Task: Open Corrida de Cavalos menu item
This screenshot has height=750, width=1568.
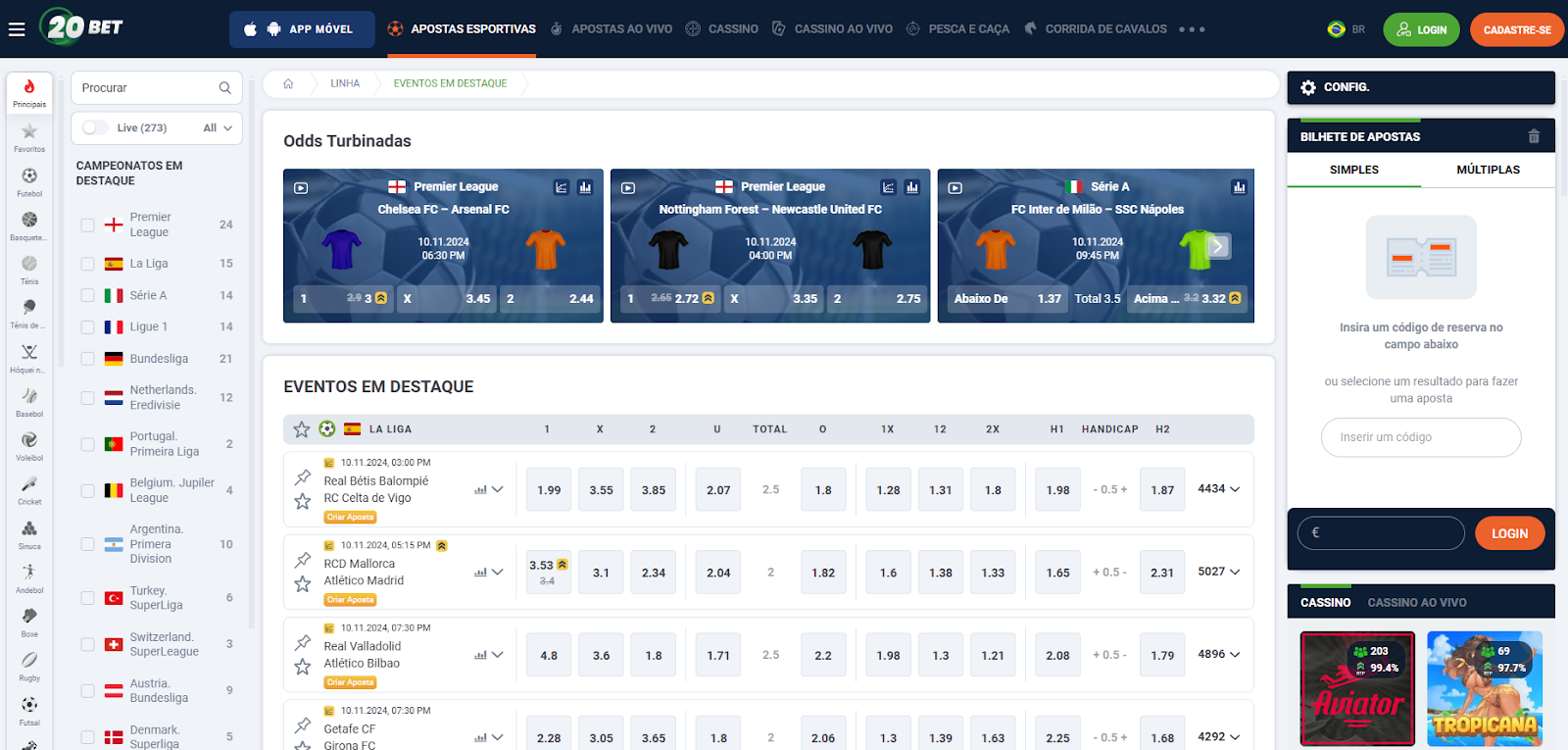Action: [1096, 29]
